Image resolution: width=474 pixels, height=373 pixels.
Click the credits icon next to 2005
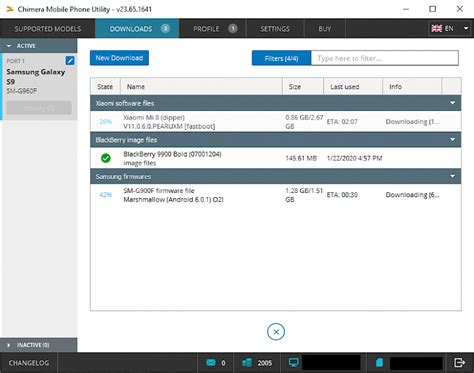click(x=247, y=362)
